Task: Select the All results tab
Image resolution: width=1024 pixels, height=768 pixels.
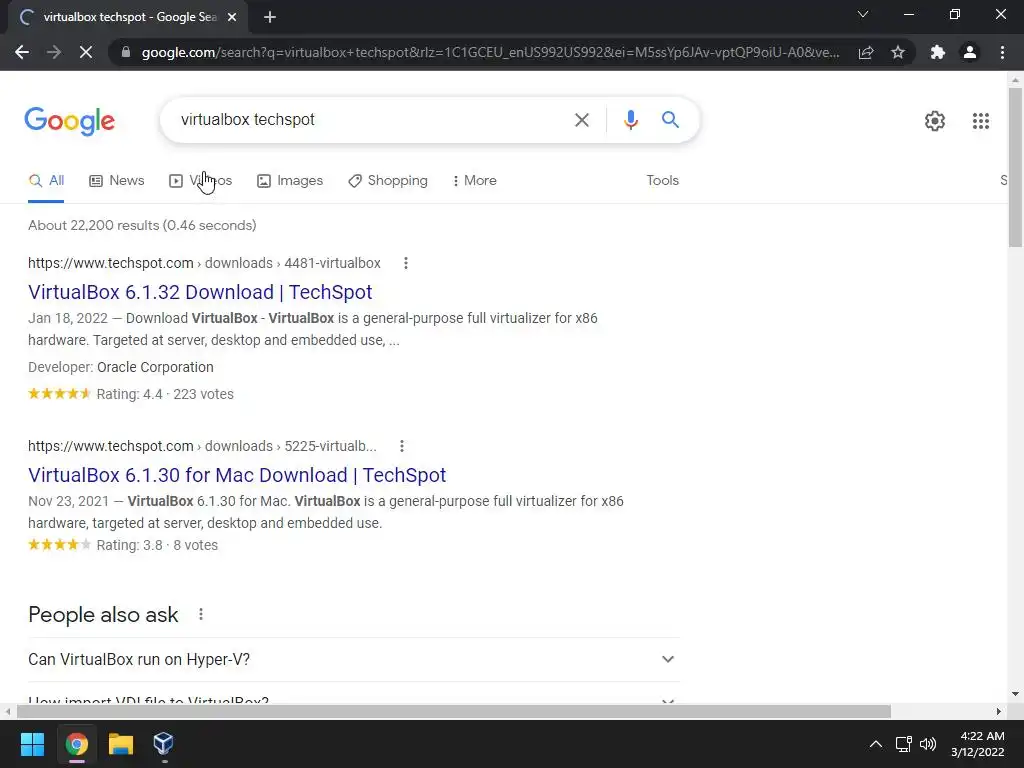Action: click(46, 181)
